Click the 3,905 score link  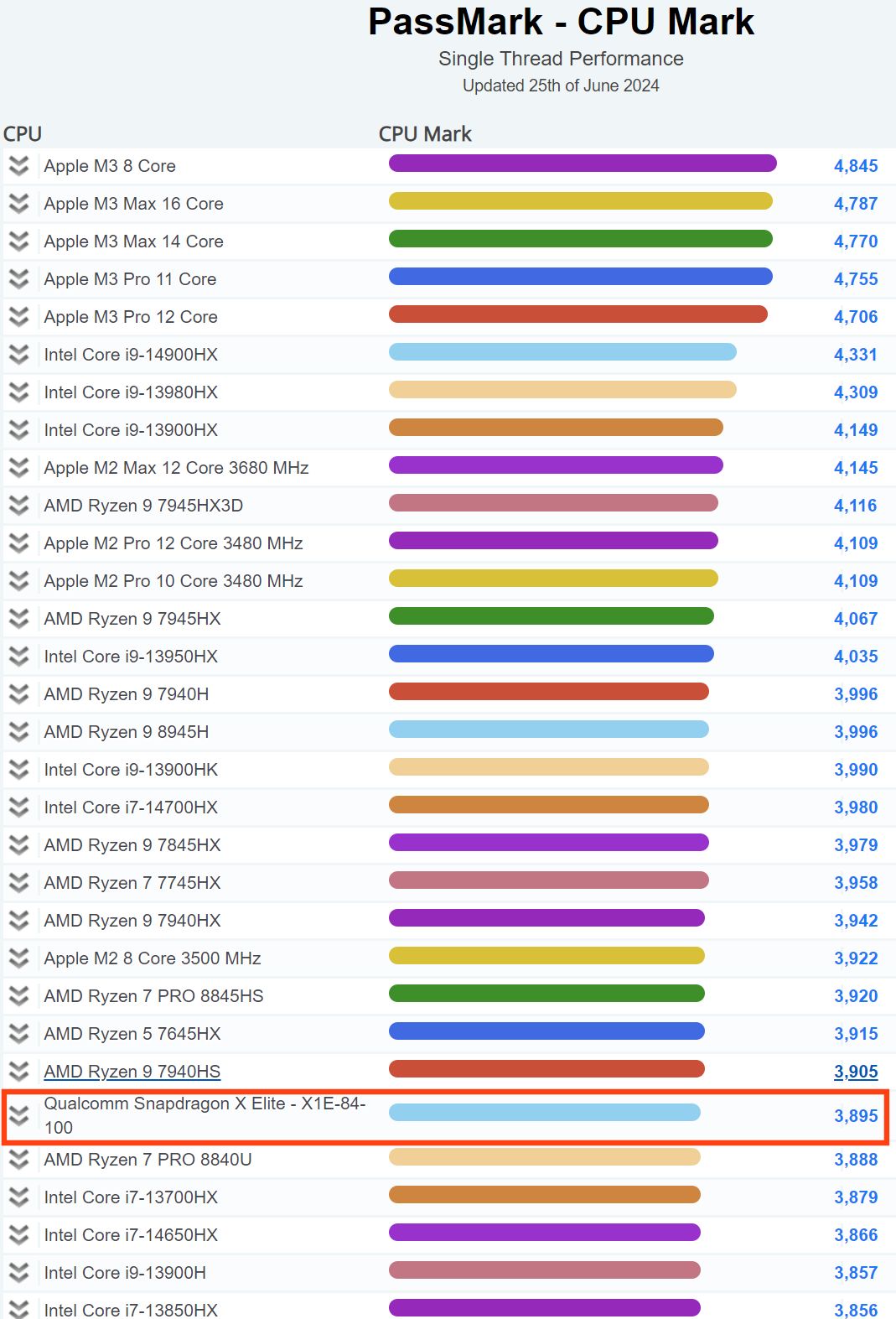[x=856, y=1072]
